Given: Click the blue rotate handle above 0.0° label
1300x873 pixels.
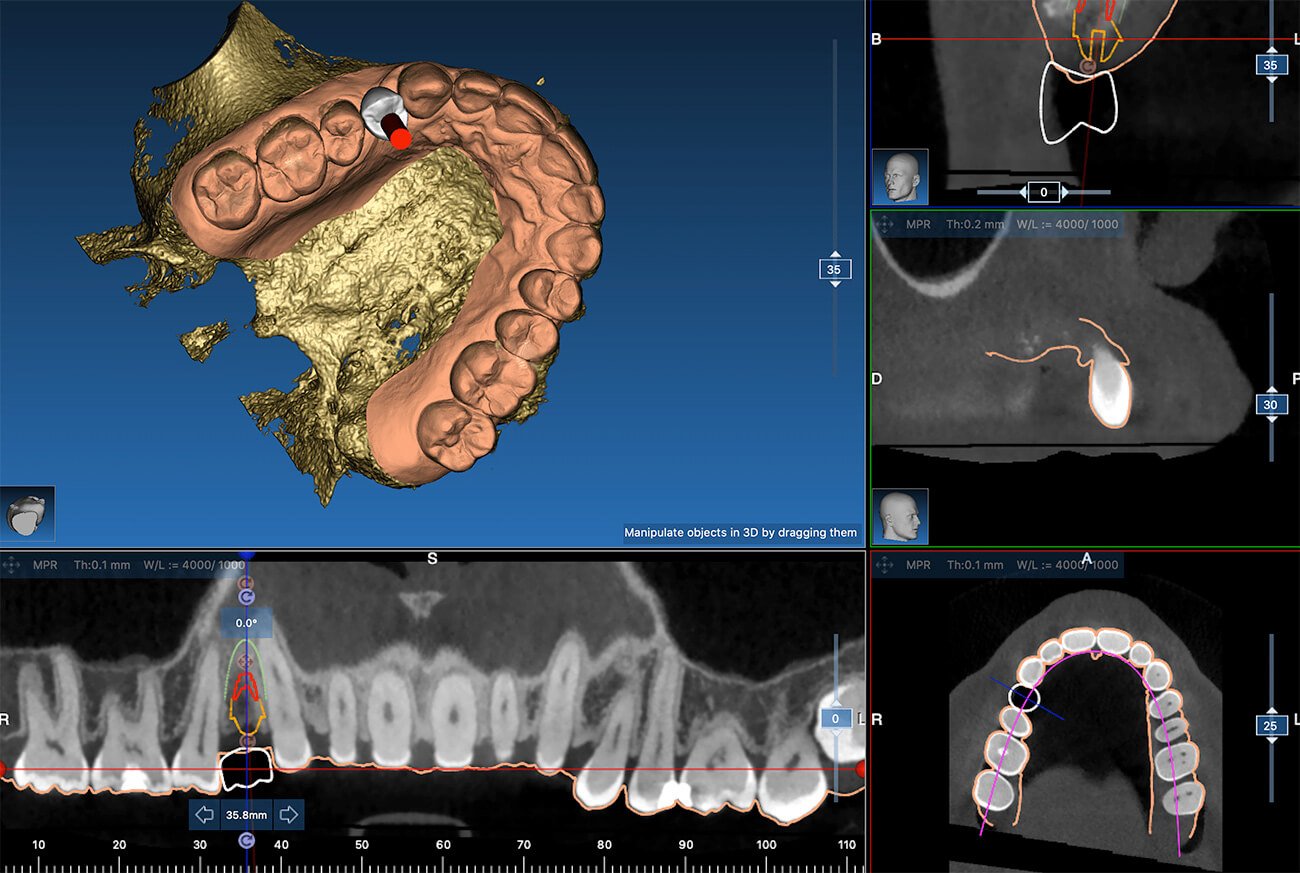Looking at the screenshot, I should tap(247, 597).
